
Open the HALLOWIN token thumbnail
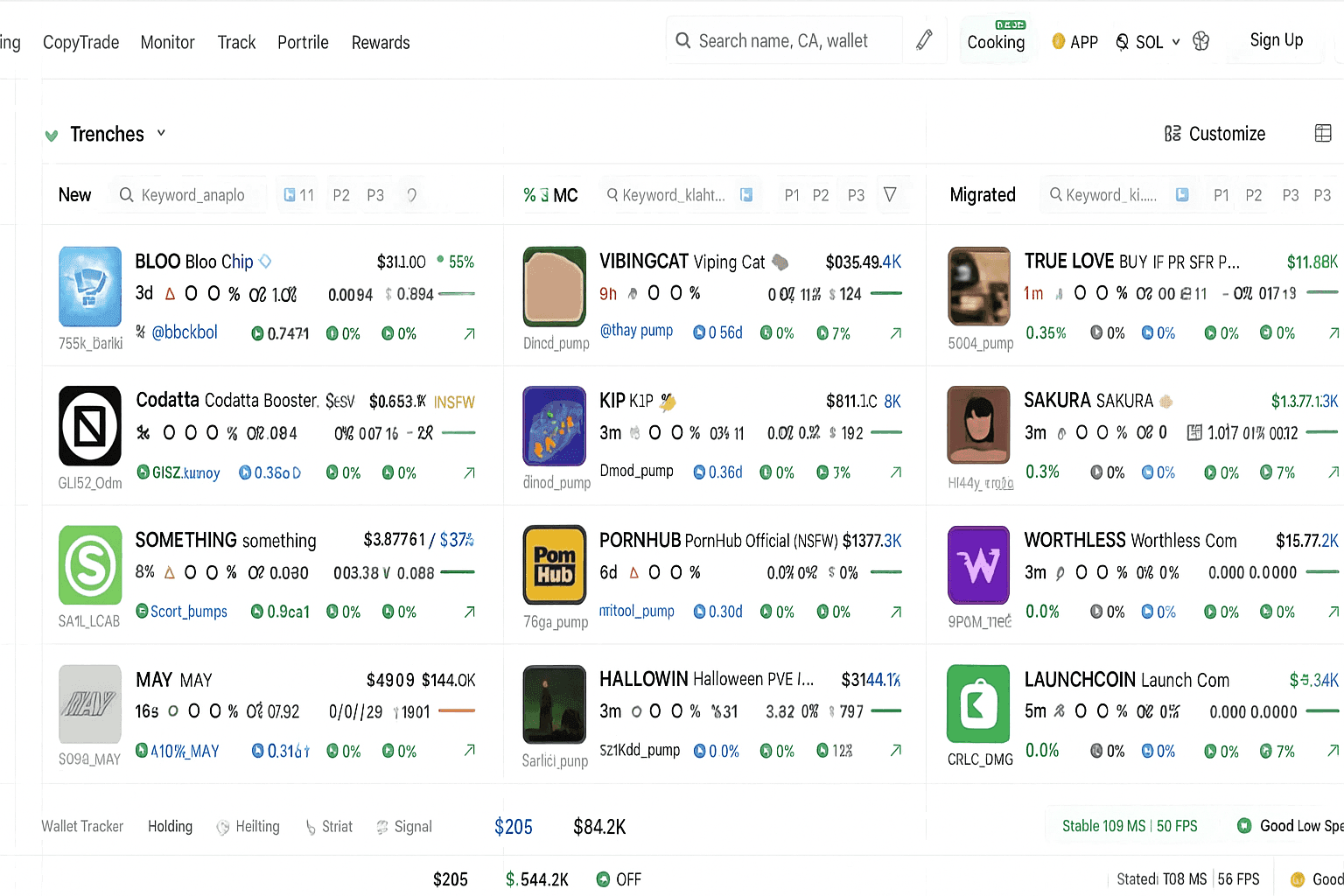point(555,704)
